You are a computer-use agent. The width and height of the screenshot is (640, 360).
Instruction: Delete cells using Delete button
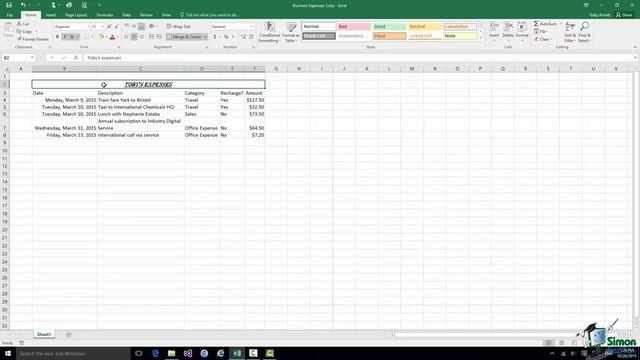(x=508, y=31)
